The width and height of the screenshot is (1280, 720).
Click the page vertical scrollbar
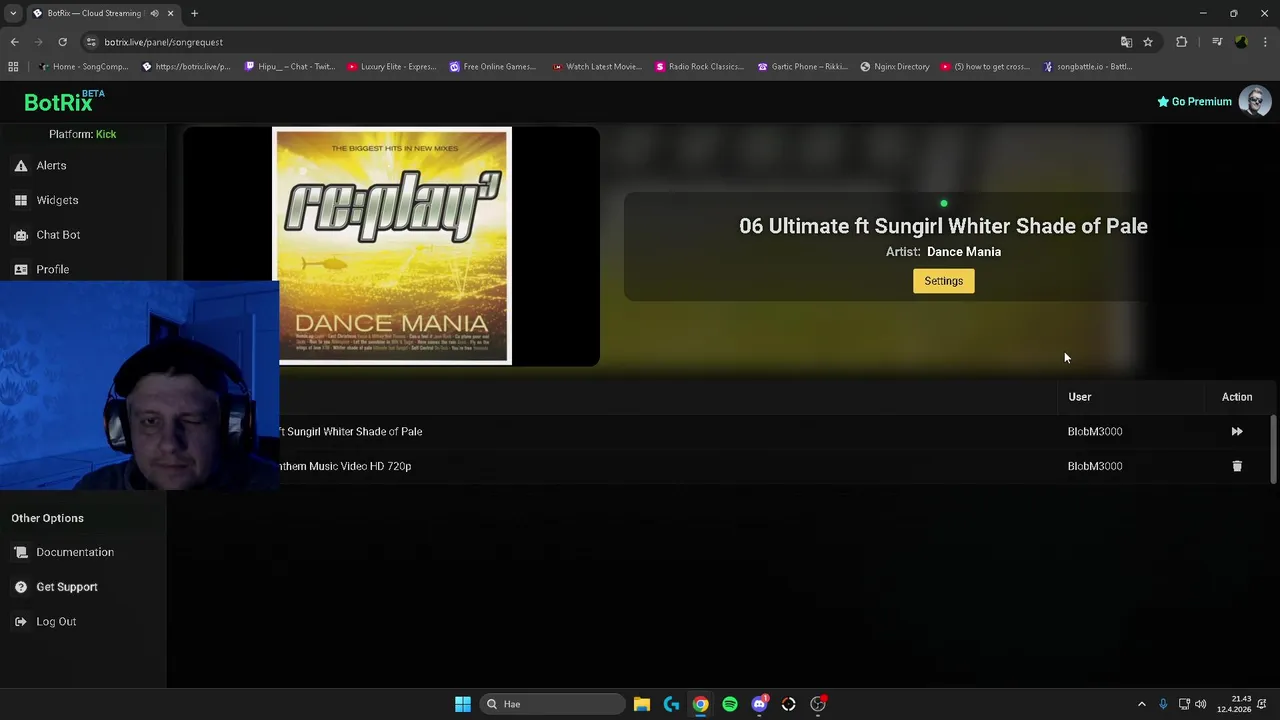point(1273,450)
